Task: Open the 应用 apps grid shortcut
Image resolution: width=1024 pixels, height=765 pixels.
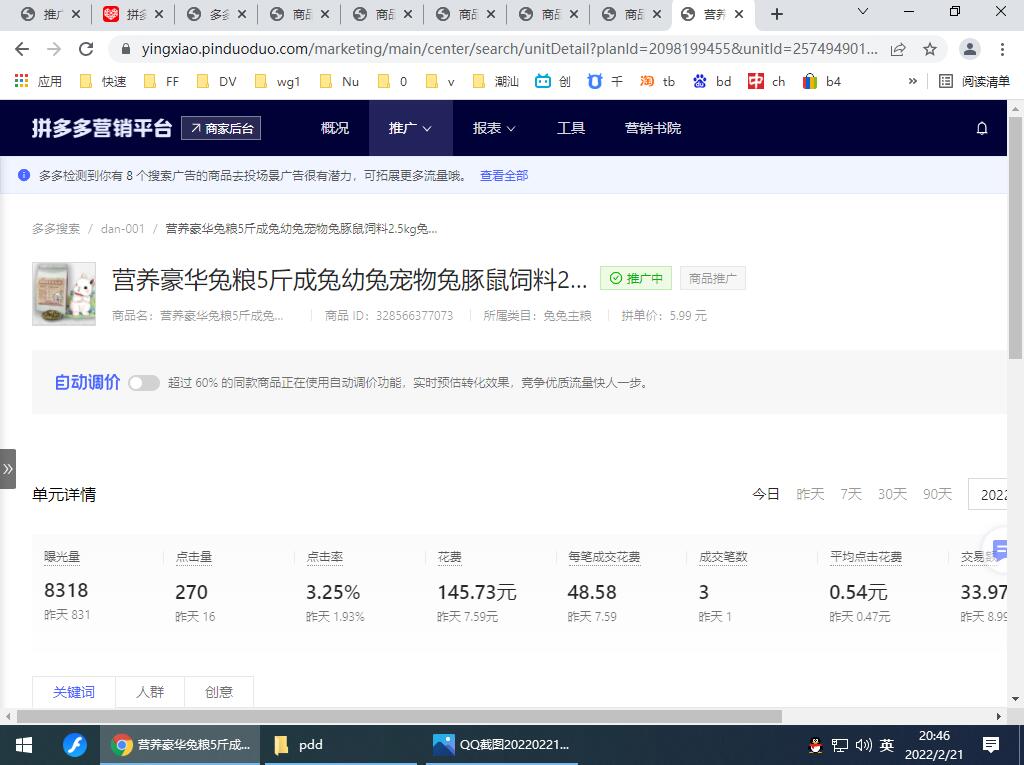Action: (38, 81)
